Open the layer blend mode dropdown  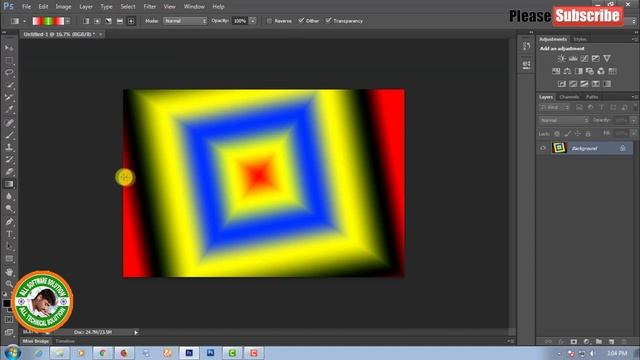click(x=564, y=120)
